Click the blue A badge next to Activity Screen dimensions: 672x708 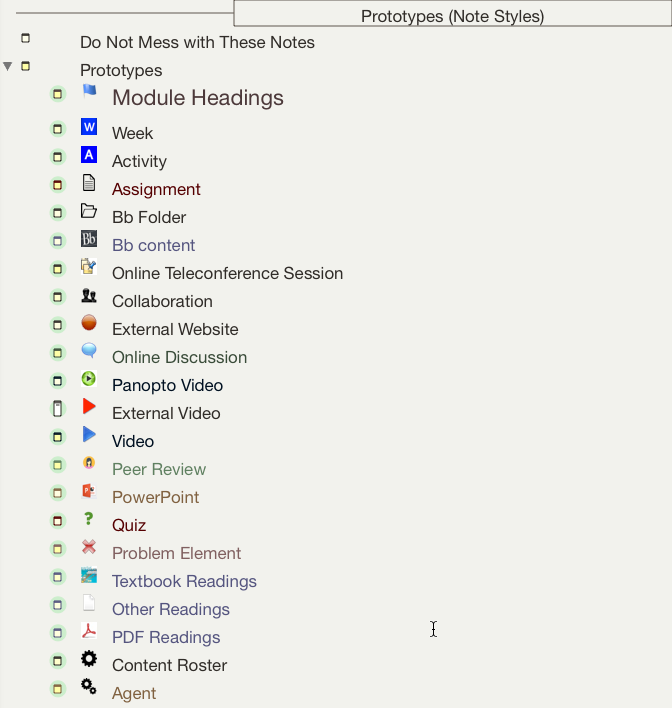[89, 155]
